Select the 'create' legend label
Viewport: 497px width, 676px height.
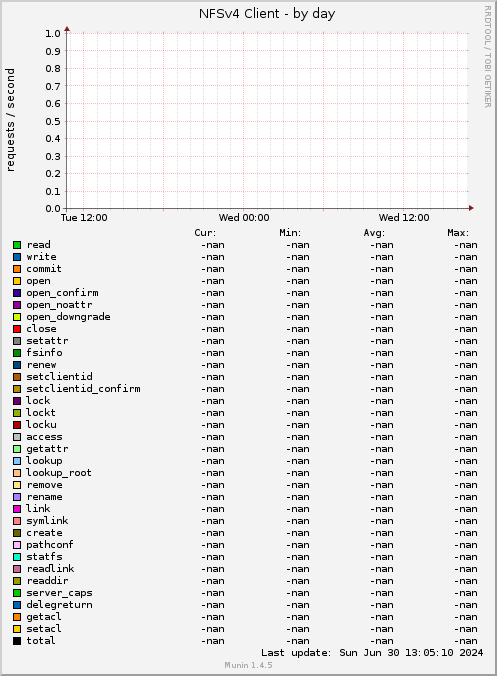[x=44, y=533]
